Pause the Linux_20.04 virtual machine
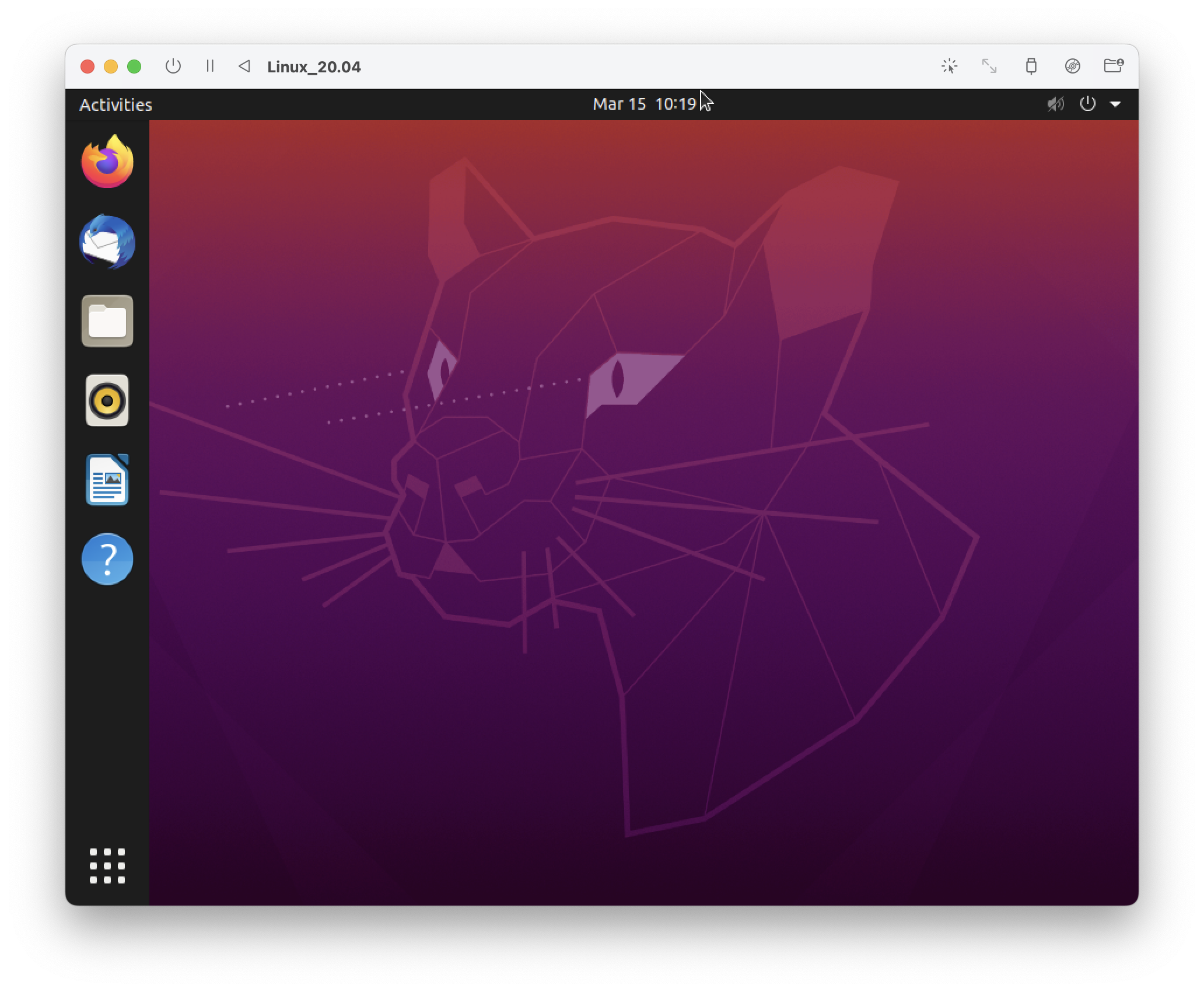 pos(210,67)
